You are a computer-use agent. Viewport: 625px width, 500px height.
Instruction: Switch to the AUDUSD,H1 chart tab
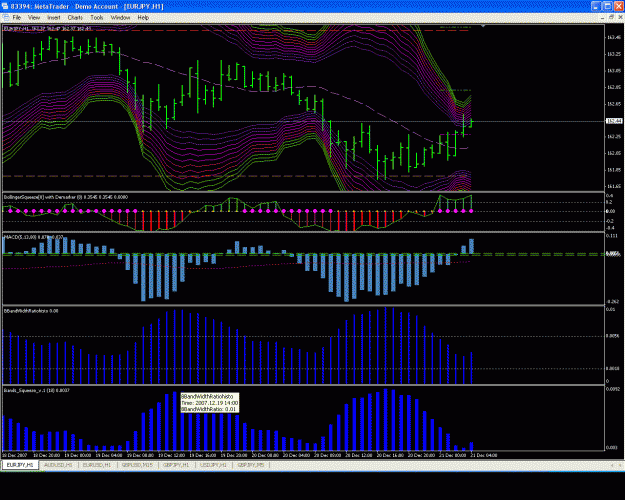tap(58, 465)
